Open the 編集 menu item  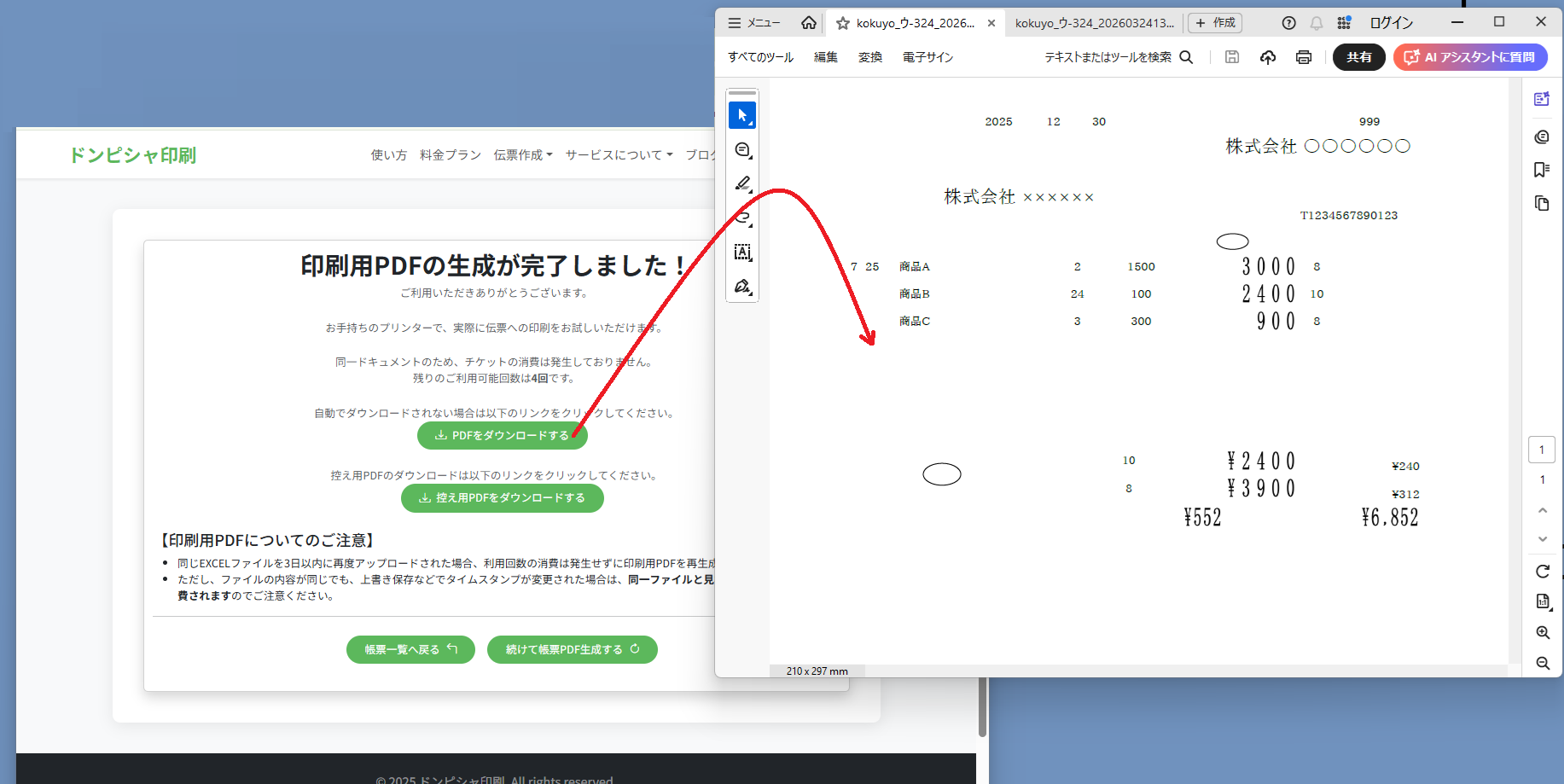pyautogui.click(x=825, y=57)
